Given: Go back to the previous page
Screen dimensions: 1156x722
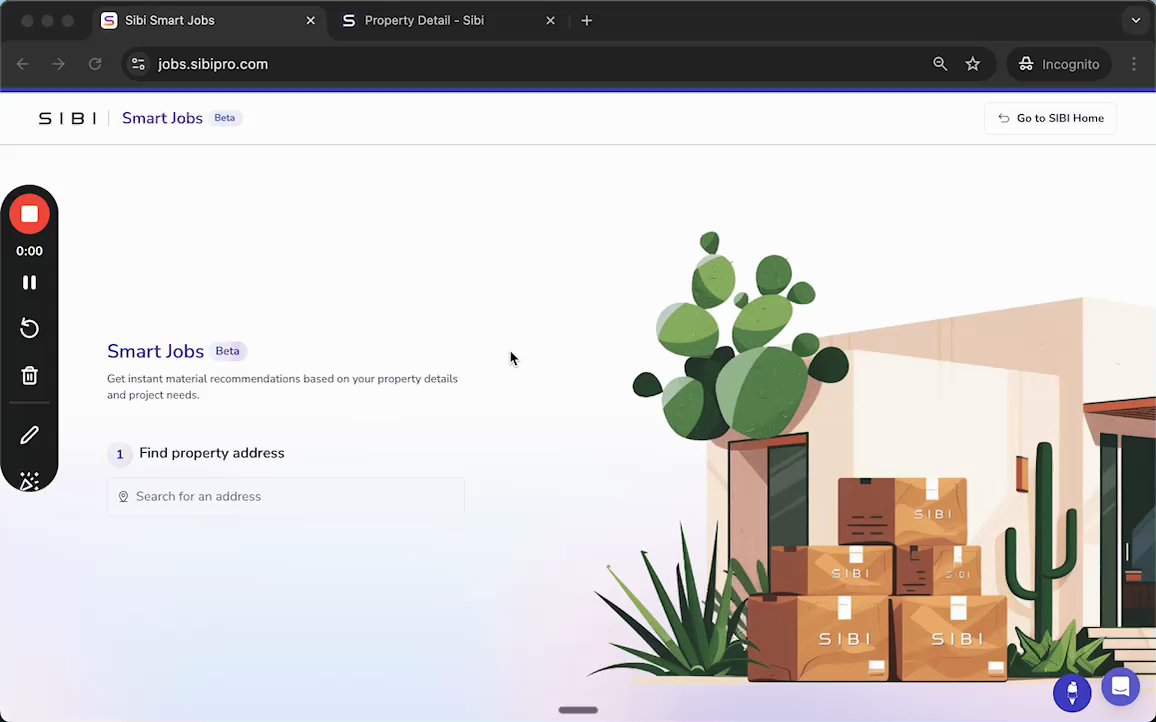Looking at the screenshot, I should [23, 64].
